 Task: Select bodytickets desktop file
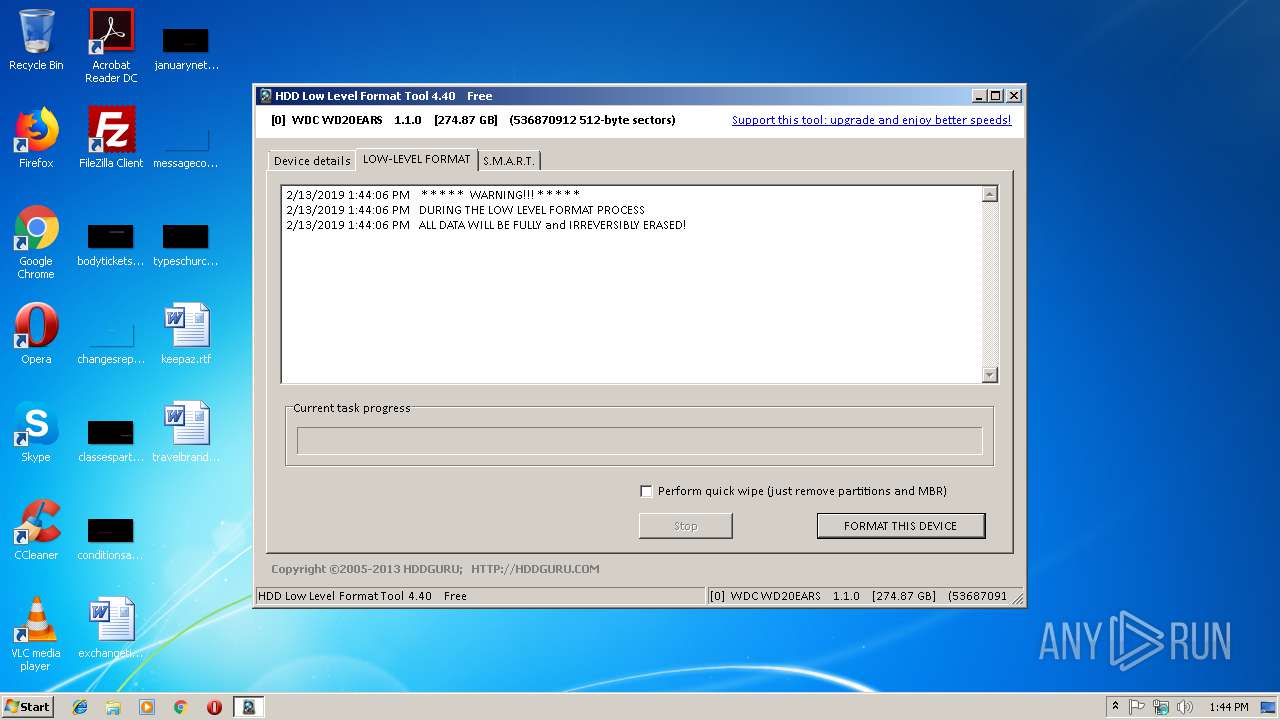pyautogui.click(x=111, y=243)
